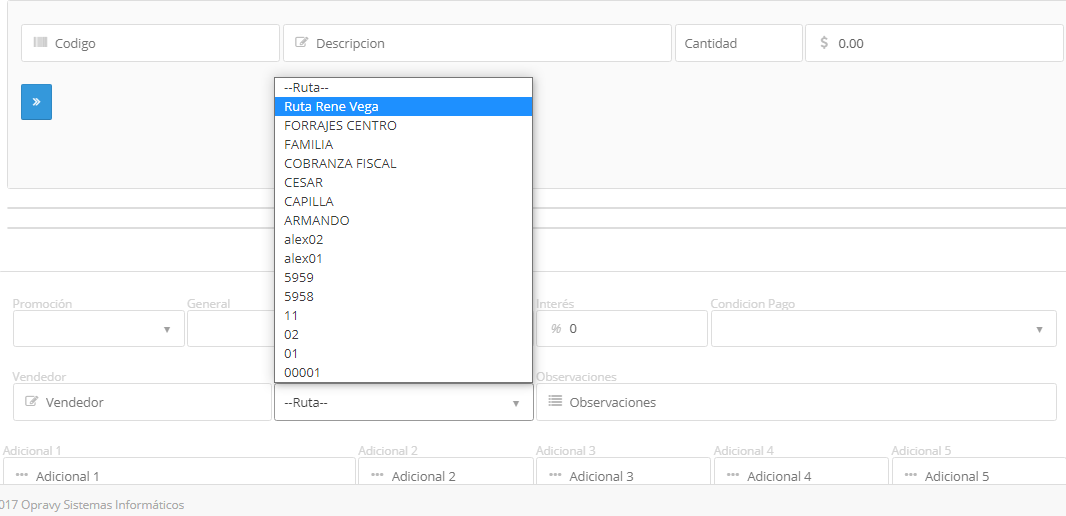Collapse the --Ruta-- dropdown selector
The image size is (1066, 516).
click(403, 402)
